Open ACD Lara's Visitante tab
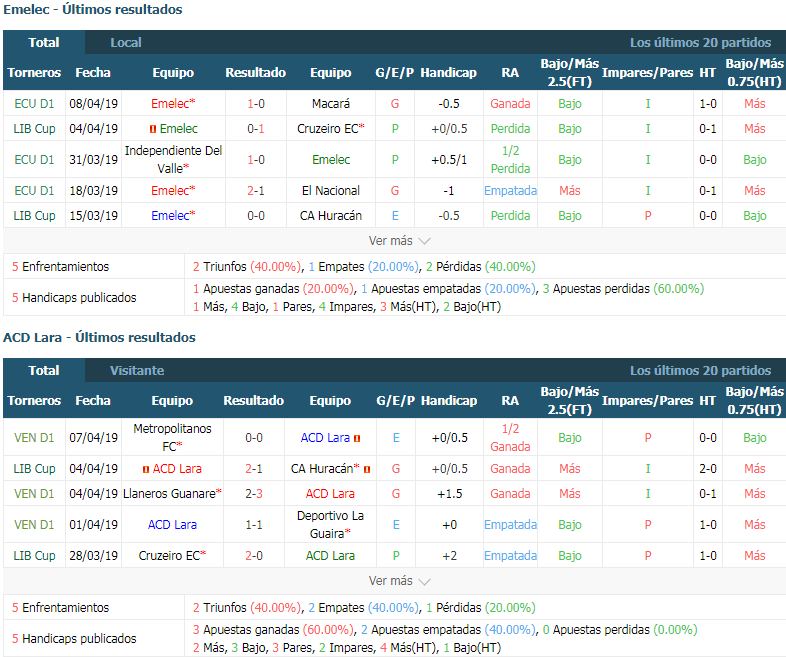Viewport: 786px width, 657px height. point(137,370)
